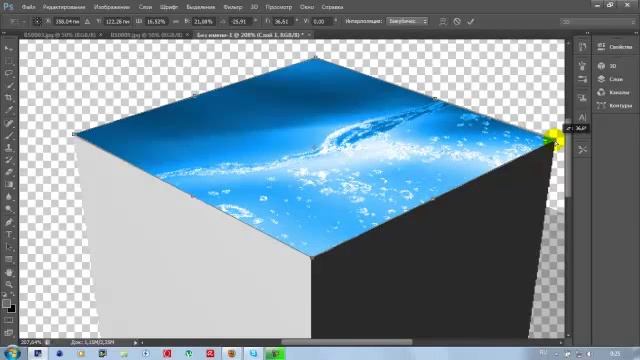Image resolution: width=640 pixels, height=360 pixels.
Task: Select the Lasso tool
Action: click(x=9, y=73)
